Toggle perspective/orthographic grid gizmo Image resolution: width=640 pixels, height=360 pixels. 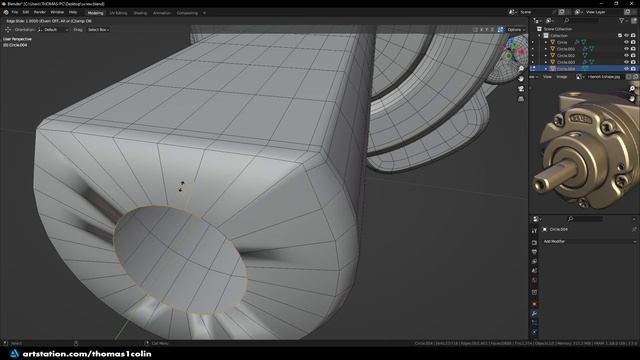pos(521,99)
